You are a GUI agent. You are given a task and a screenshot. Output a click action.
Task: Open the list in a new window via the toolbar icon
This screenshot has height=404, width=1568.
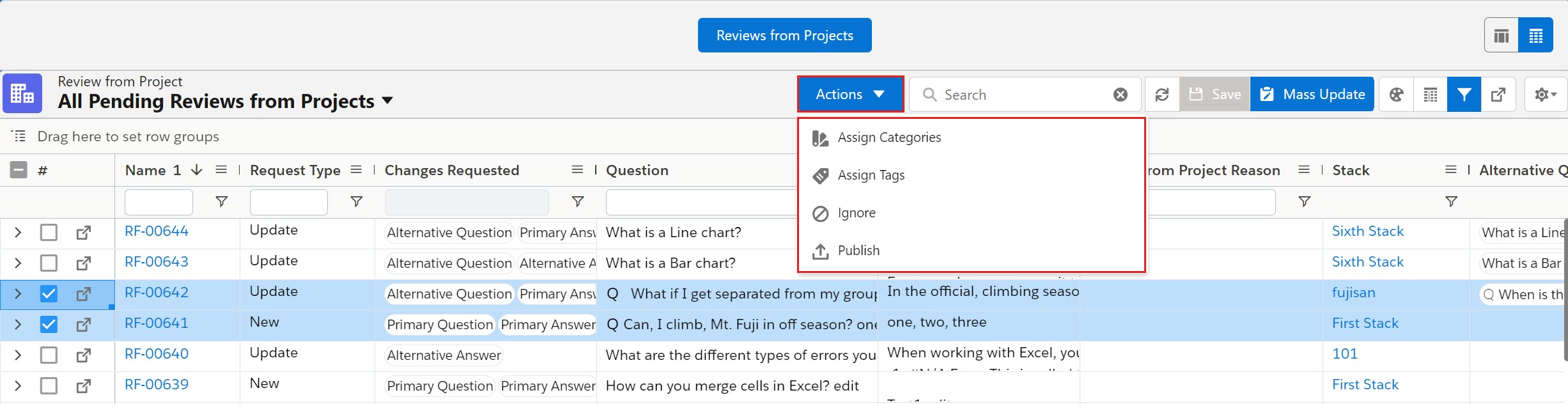click(x=1498, y=95)
